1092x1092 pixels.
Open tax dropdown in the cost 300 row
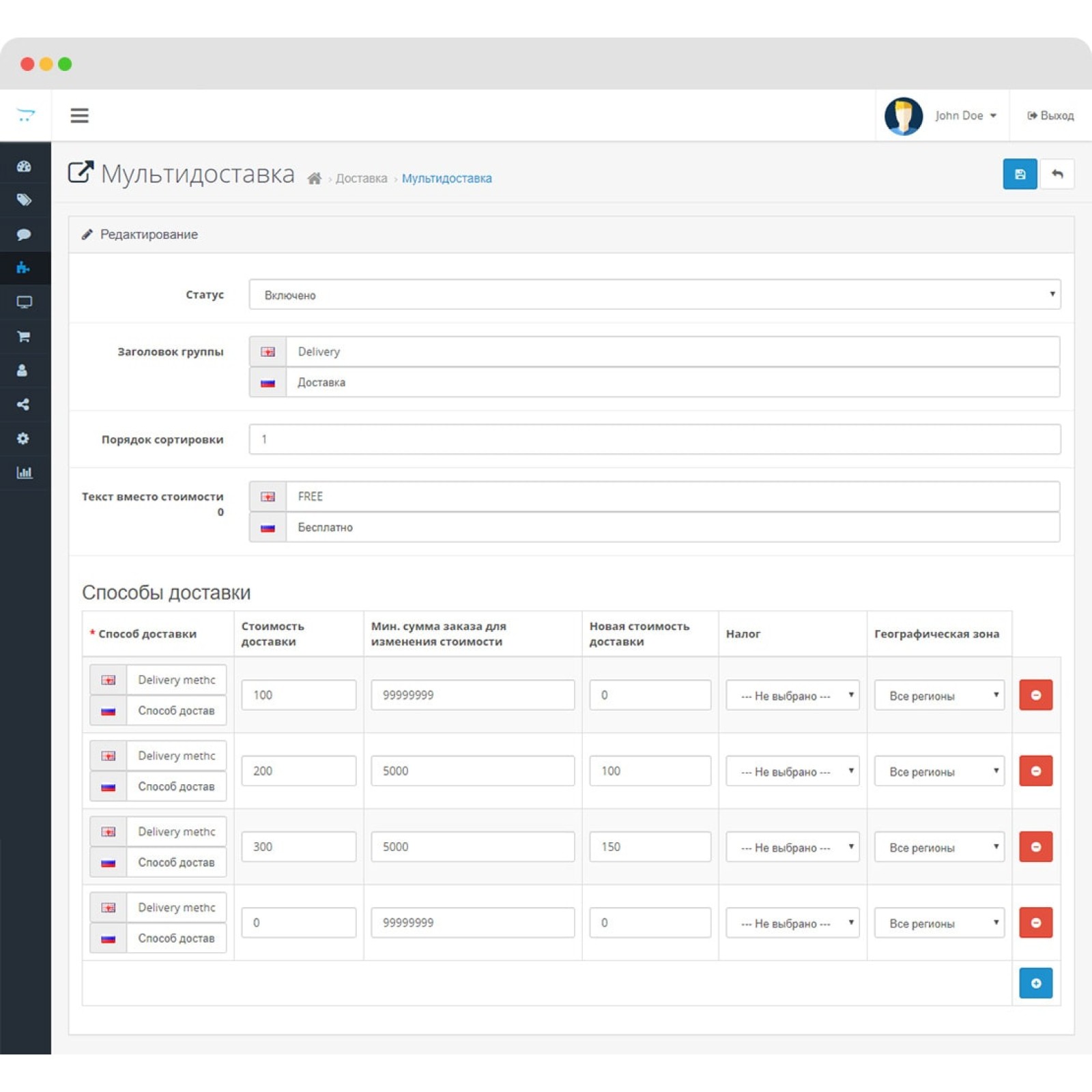click(x=792, y=846)
